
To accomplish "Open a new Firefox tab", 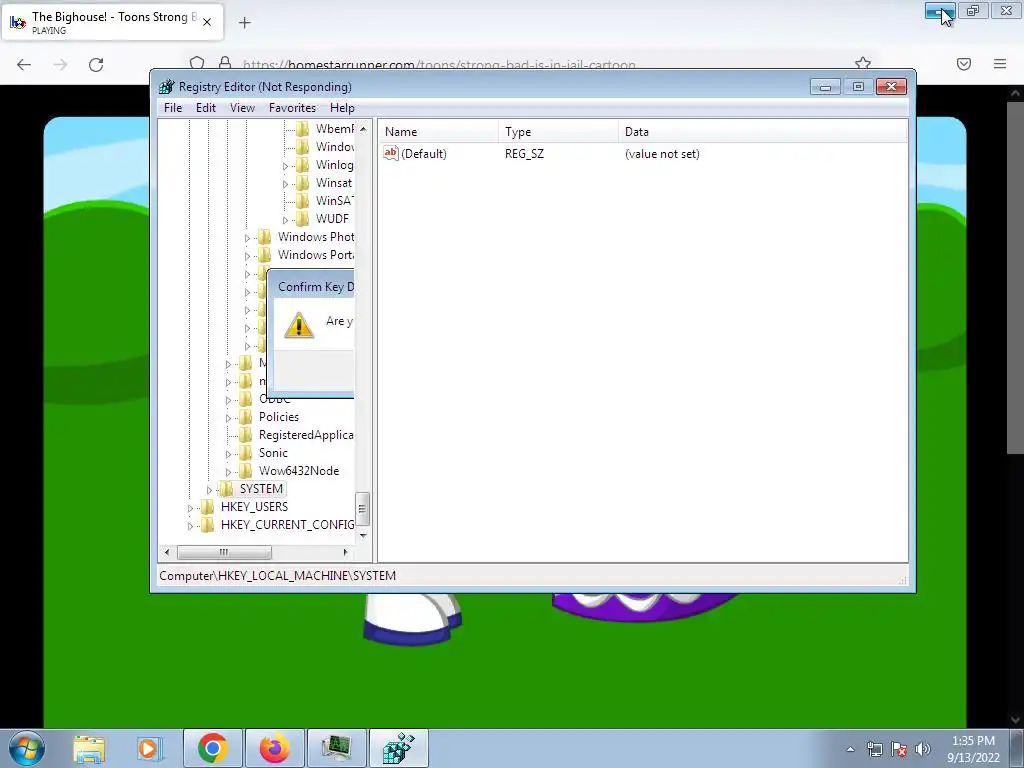I will (244, 23).
